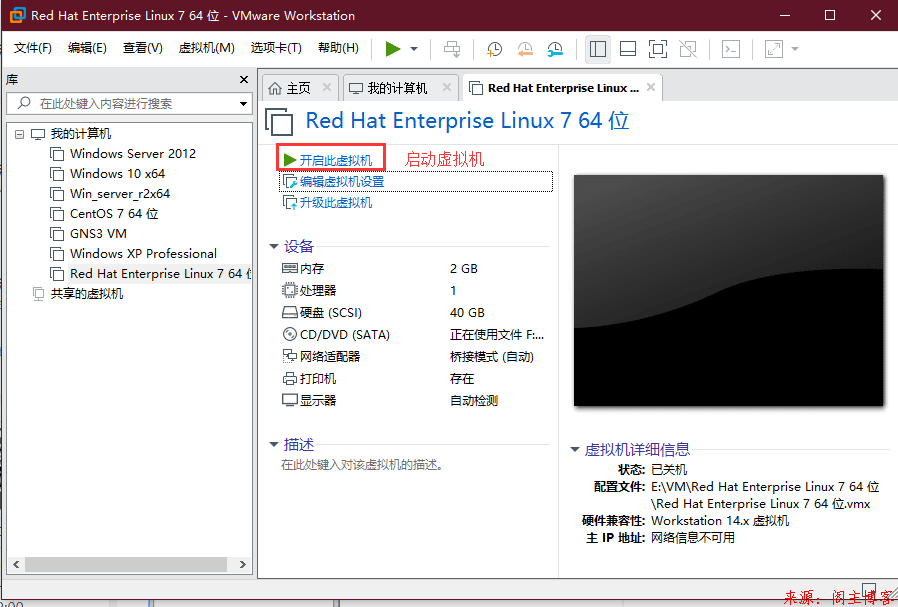
Task: Revert to snapshot using the orange-arrow clock icon
Action: tap(525, 49)
